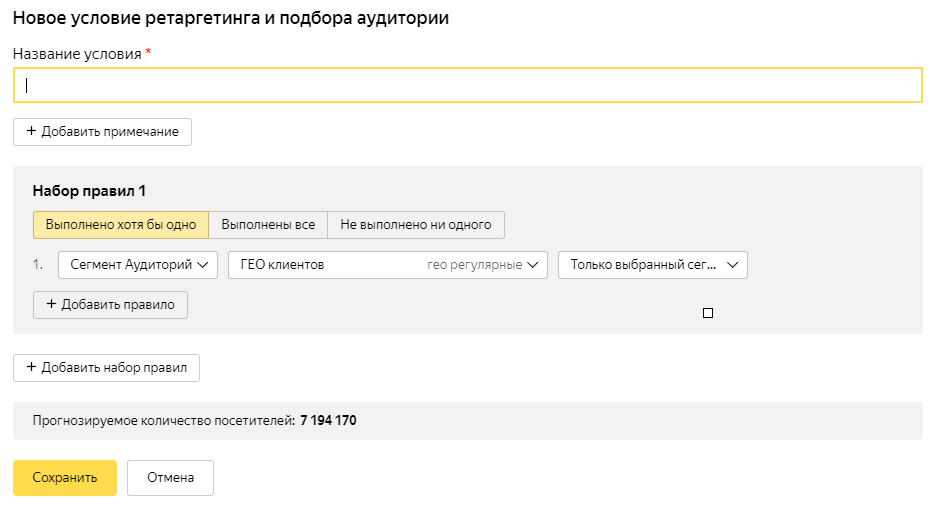Expand the ГЕО клиентов segment dropdown
The image size is (940, 512).
387,265
